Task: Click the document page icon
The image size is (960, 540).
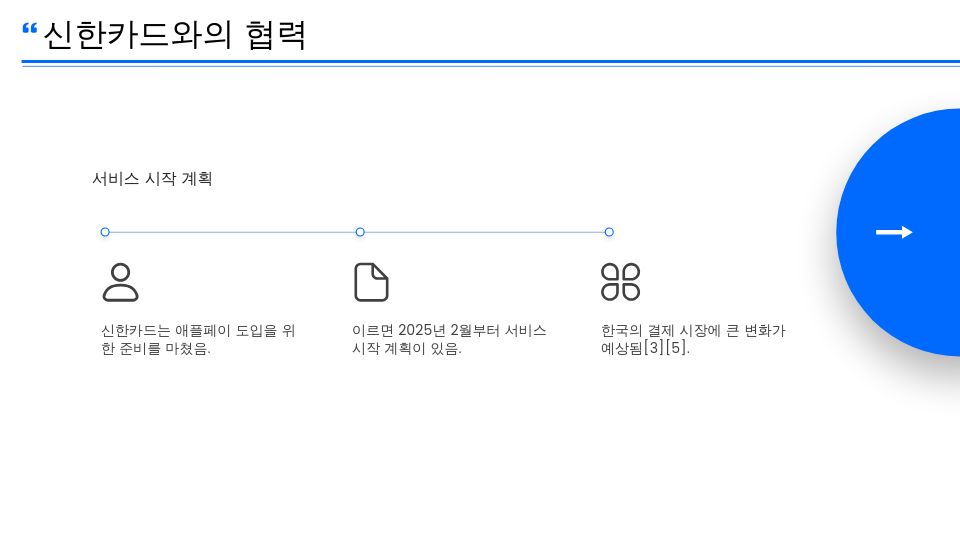Action: [371, 282]
